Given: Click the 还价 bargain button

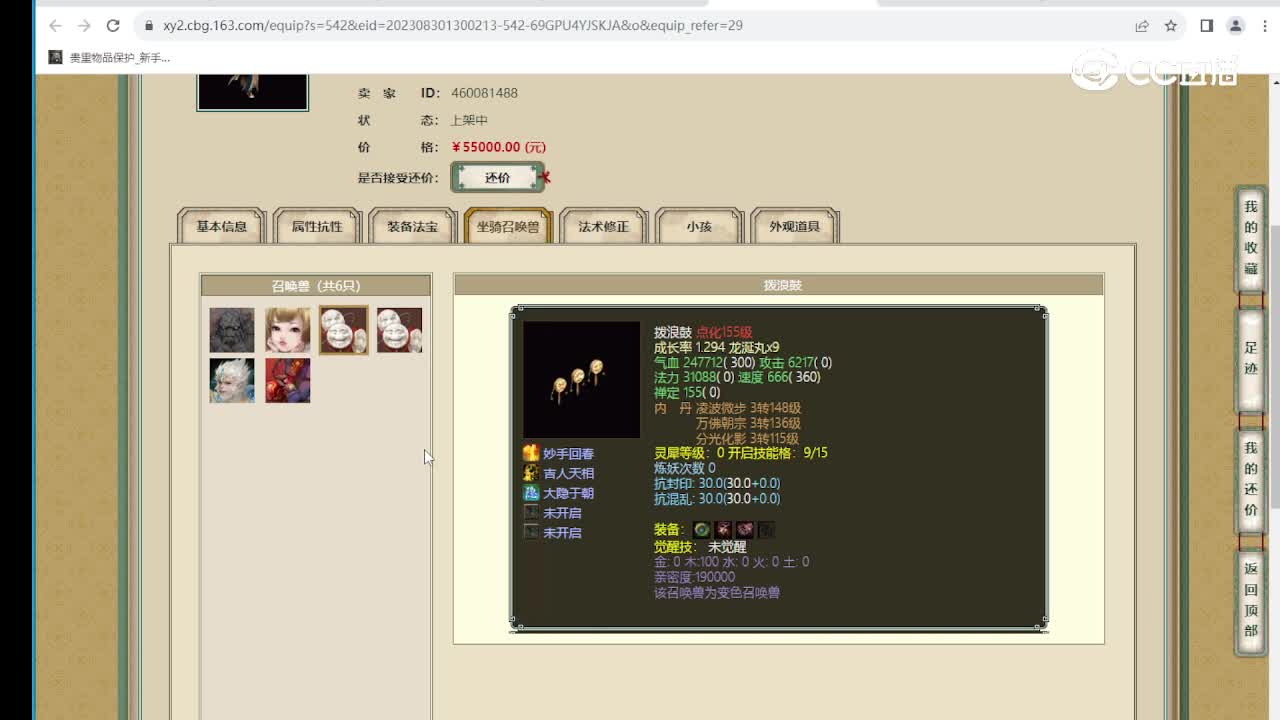Looking at the screenshot, I should tap(498, 177).
